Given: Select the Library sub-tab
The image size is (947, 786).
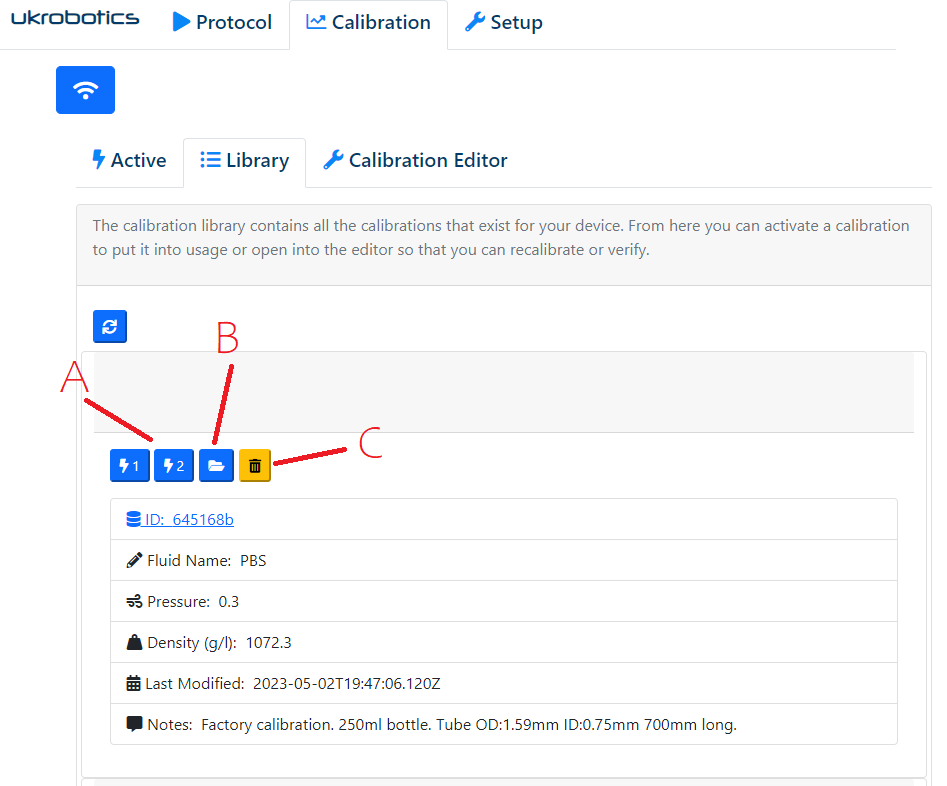Looking at the screenshot, I should [244, 161].
